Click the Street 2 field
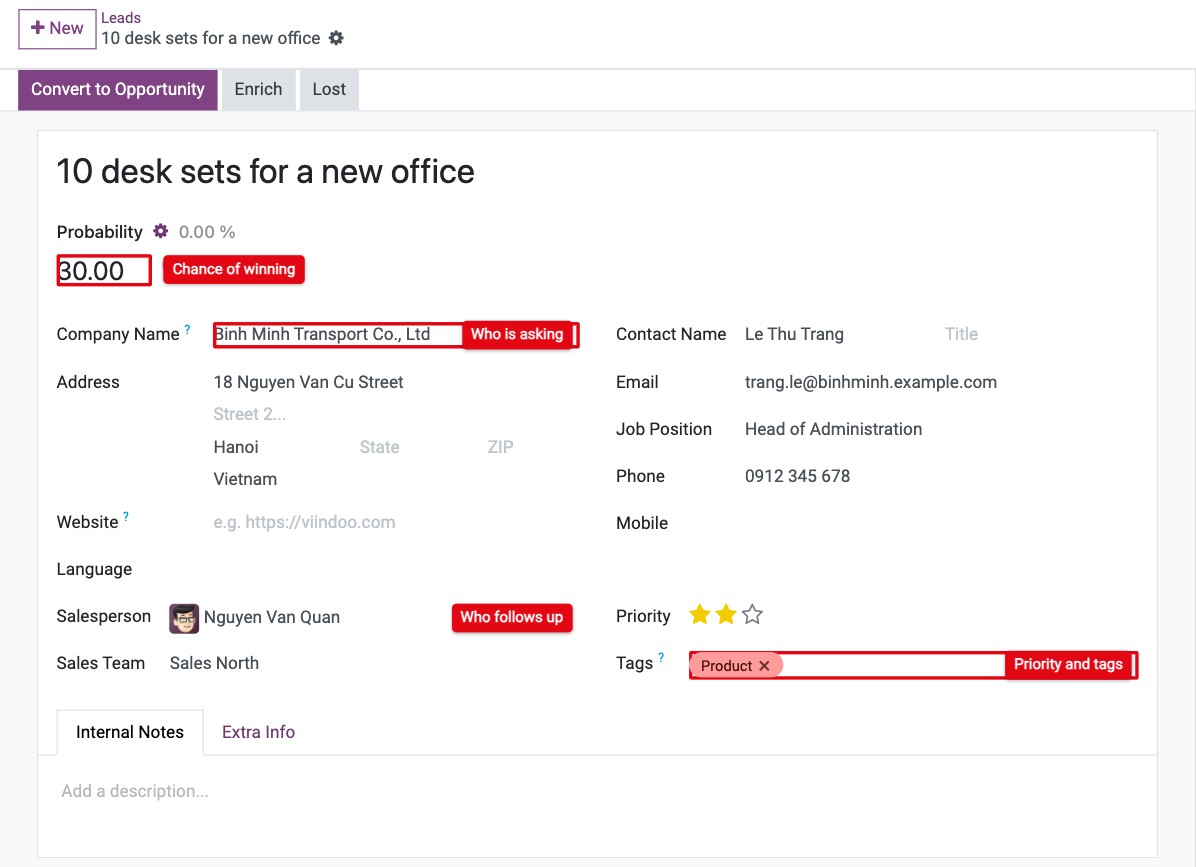The image size is (1196, 867). (x=395, y=414)
